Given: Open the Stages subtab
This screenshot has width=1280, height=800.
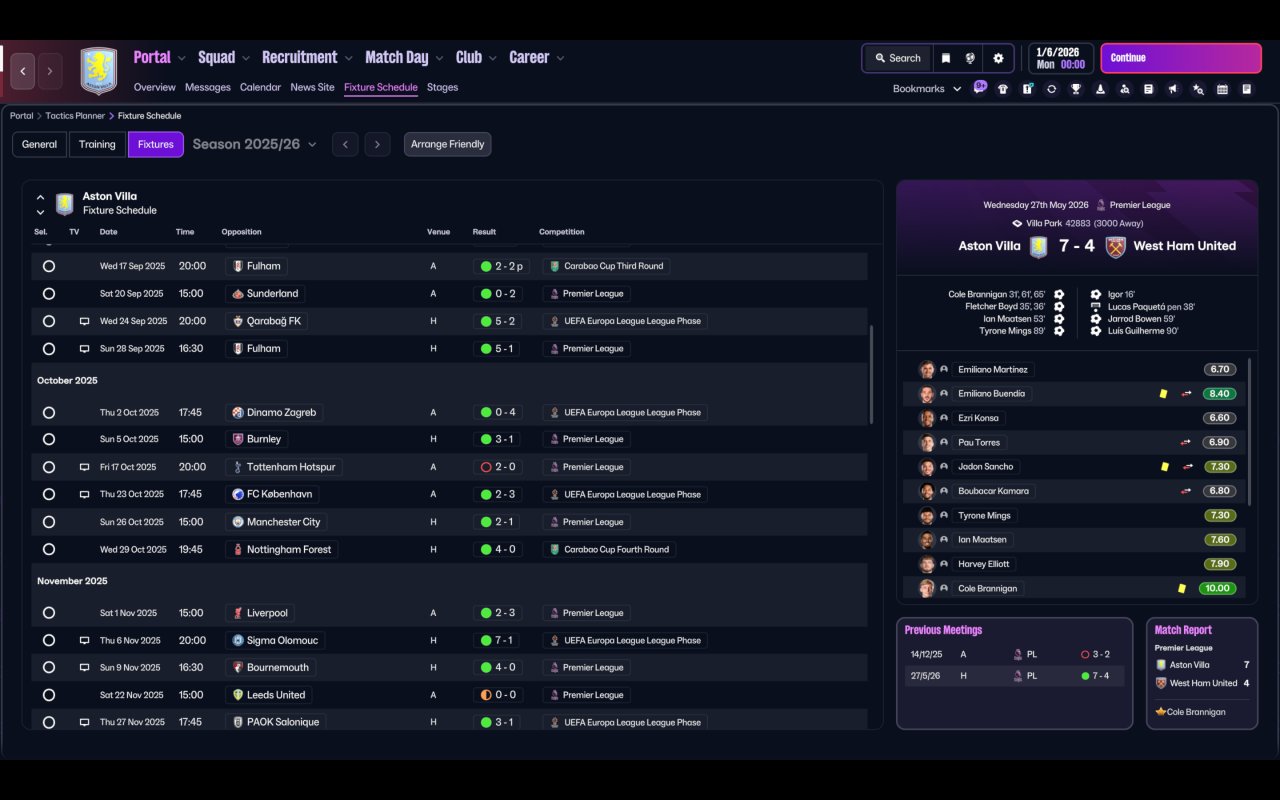Looking at the screenshot, I should pyautogui.click(x=442, y=88).
